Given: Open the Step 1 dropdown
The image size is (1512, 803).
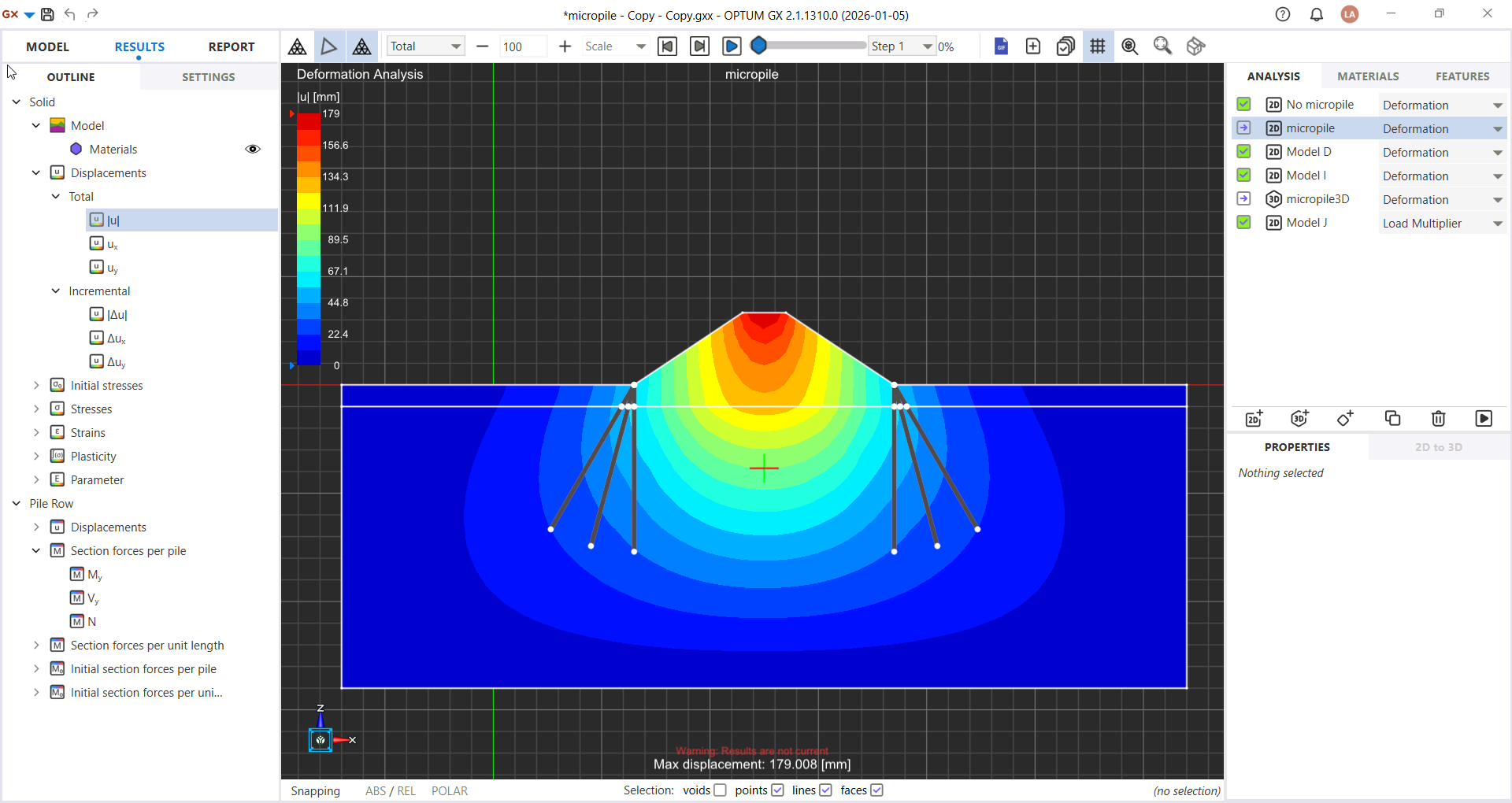Looking at the screenshot, I should [902, 46].
